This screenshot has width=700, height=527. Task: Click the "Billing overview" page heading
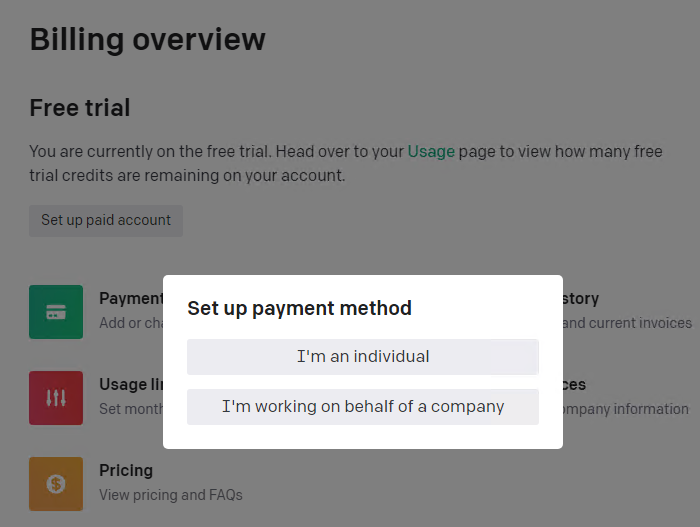pyautogui.click(x=148, y=40)
